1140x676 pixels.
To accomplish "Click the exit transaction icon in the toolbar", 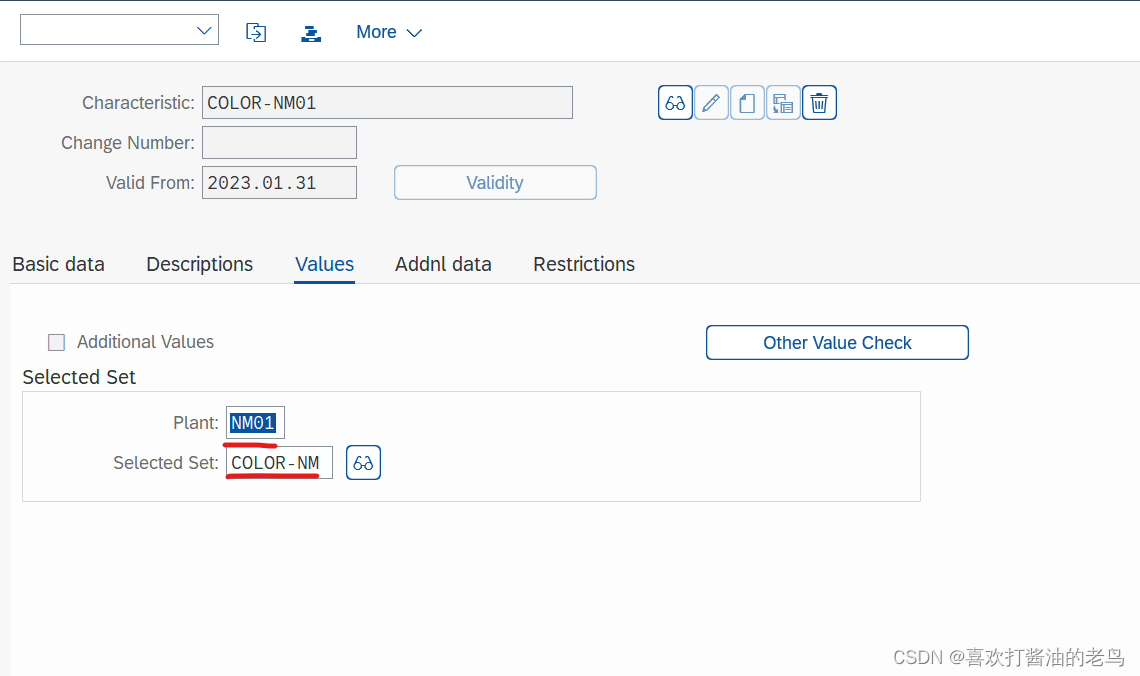I will [x=256, y=32].
